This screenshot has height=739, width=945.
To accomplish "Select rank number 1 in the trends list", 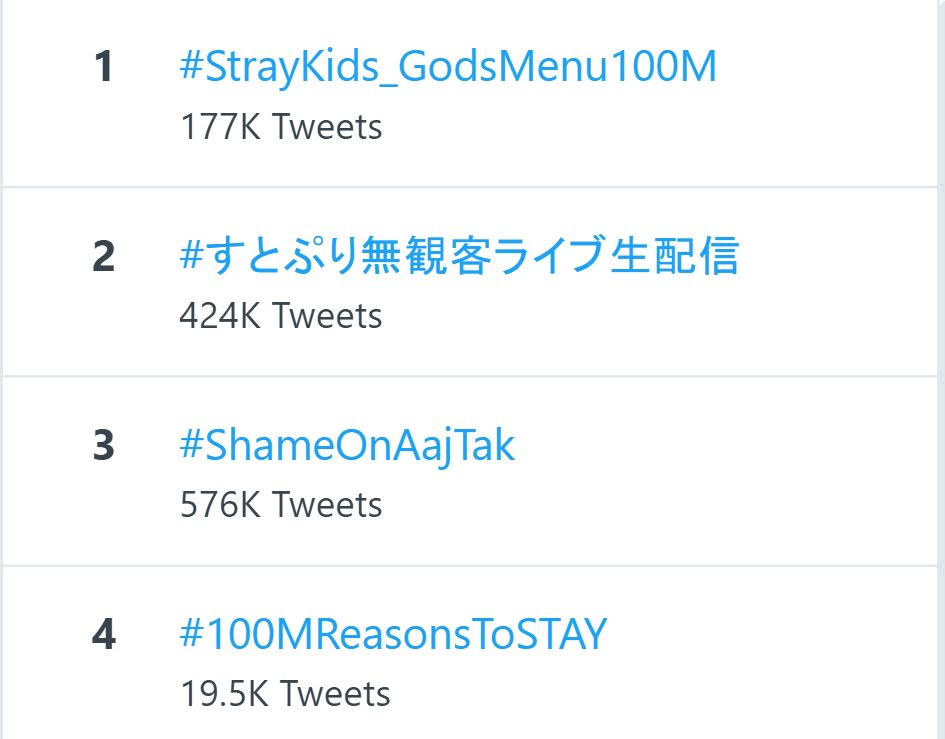I will [x=104, y=66].
